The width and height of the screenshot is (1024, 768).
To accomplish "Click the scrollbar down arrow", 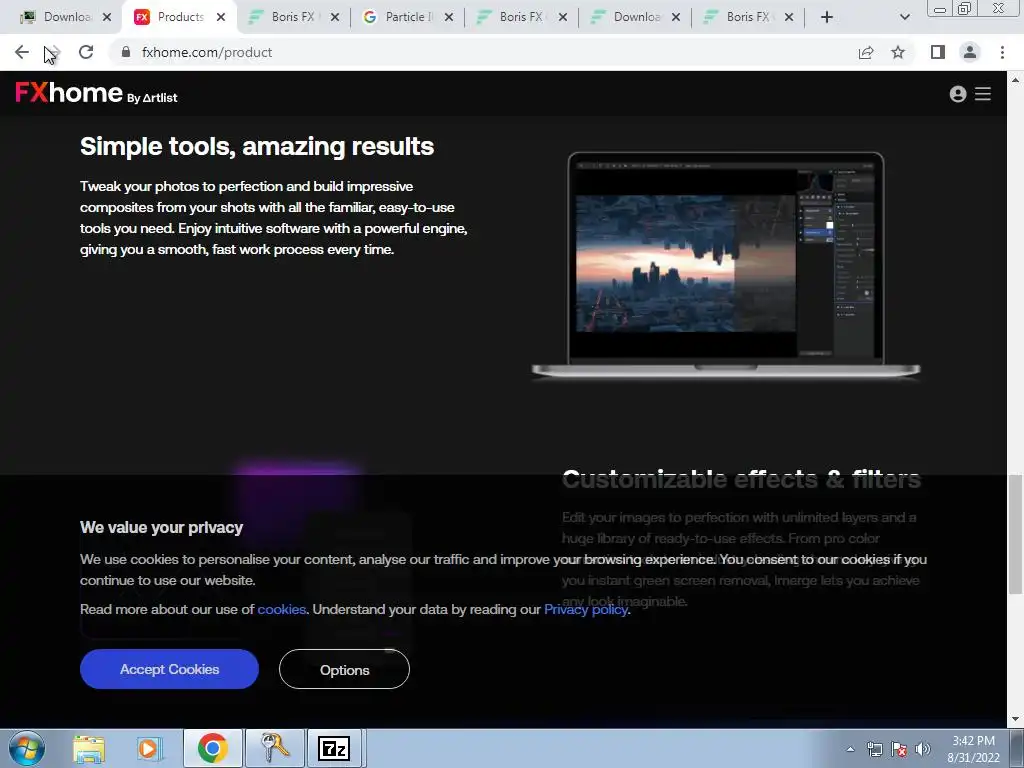I will [1015, 720].
